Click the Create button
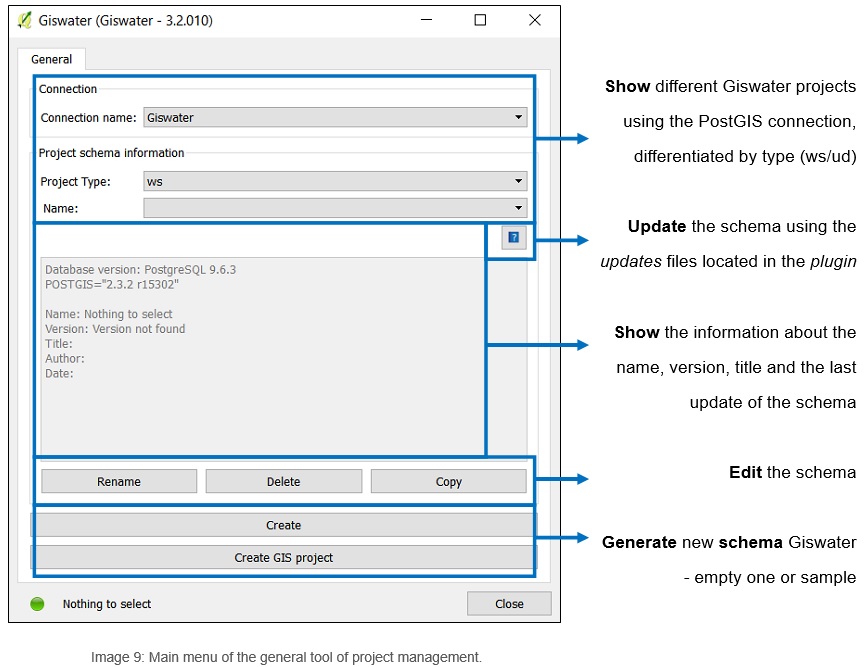Screen dimensions: 868x667 coord(283,525)
